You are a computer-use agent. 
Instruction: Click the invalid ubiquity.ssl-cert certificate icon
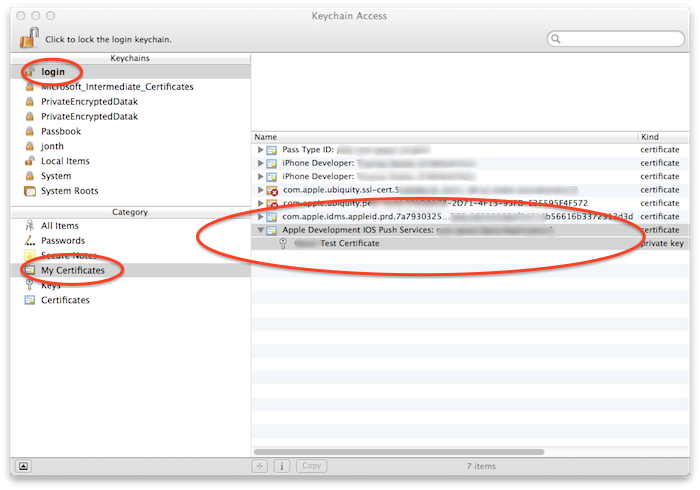click(272, 191)
